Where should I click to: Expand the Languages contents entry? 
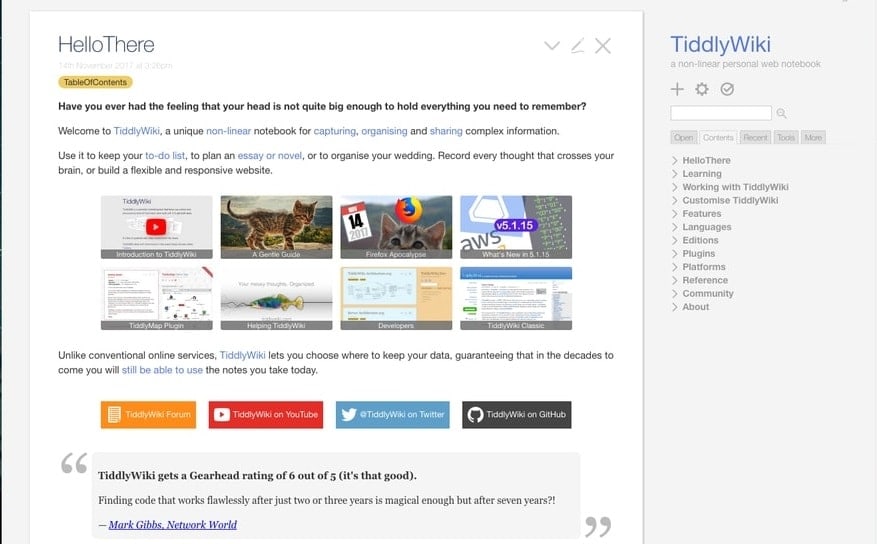pos(675,227)
